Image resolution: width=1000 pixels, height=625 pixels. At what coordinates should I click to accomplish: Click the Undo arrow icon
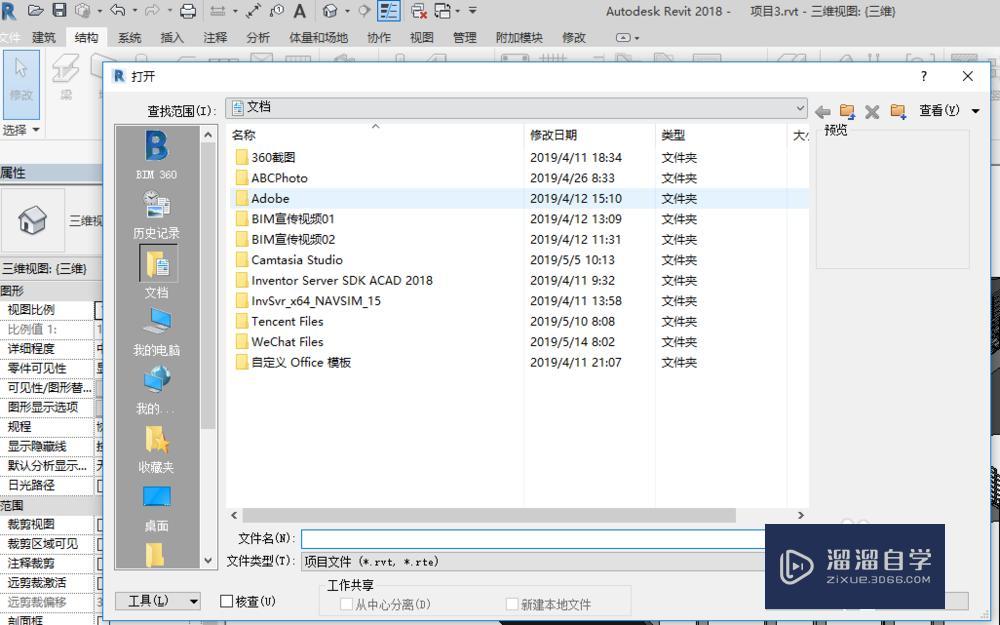117,10
